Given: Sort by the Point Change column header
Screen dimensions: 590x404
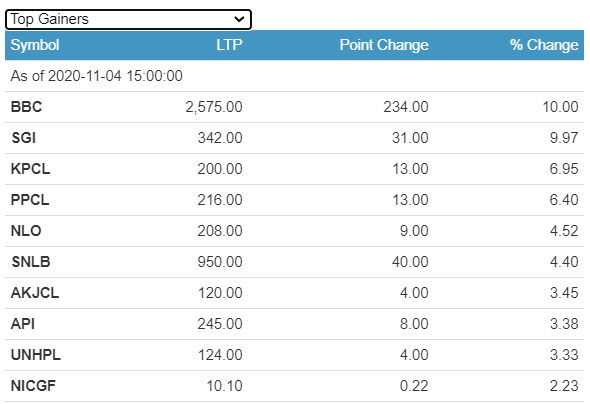Looking at the screenshot, I should [x=384, y=45].
